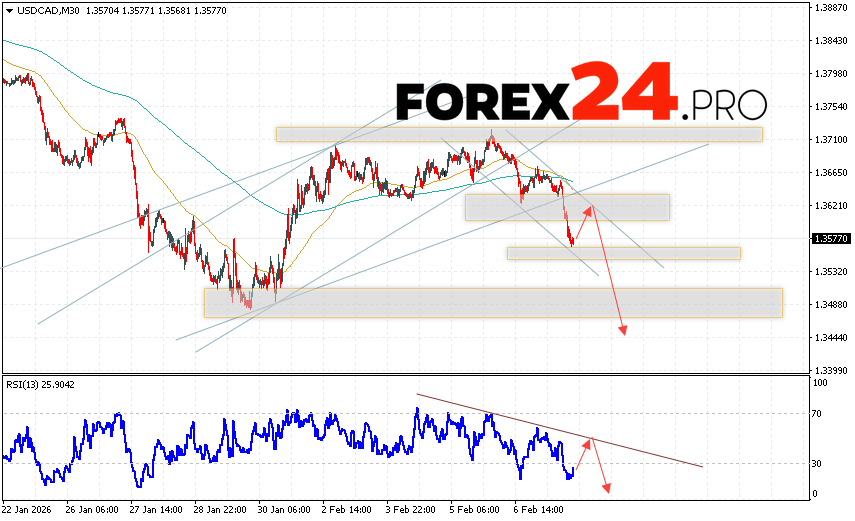
Task: Click the large support zone near 1.34880
Action: [x=492, y=302]
